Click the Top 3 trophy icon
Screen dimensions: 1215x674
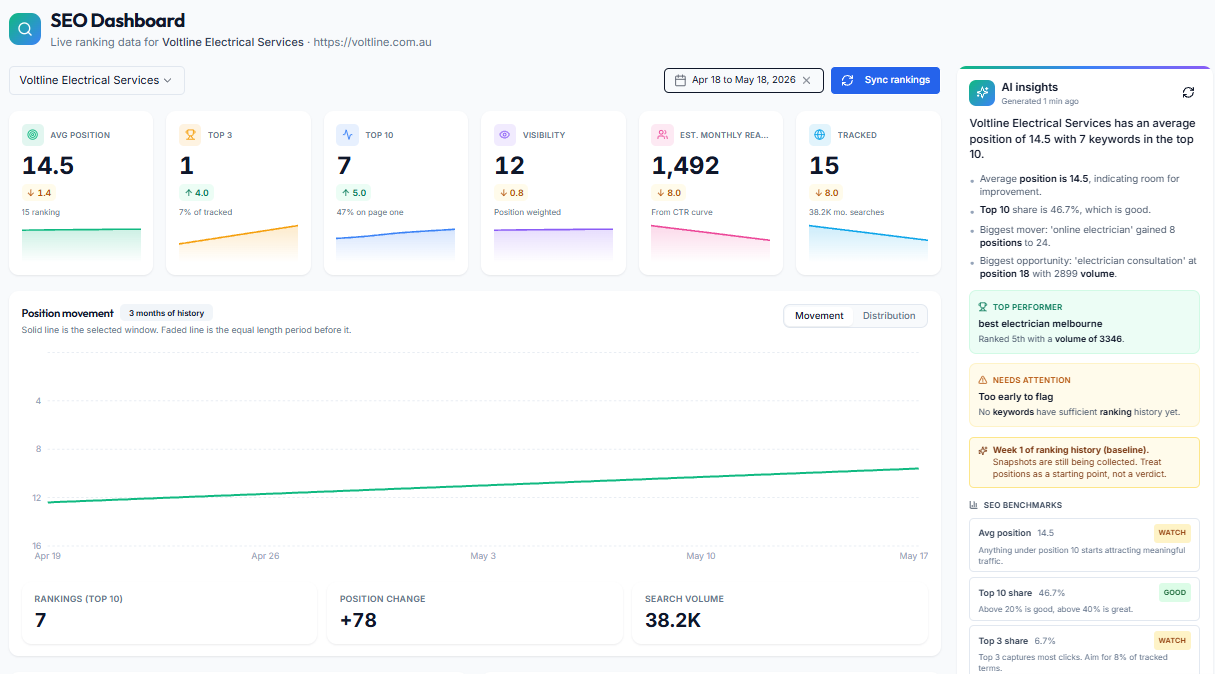click(190, 134)
